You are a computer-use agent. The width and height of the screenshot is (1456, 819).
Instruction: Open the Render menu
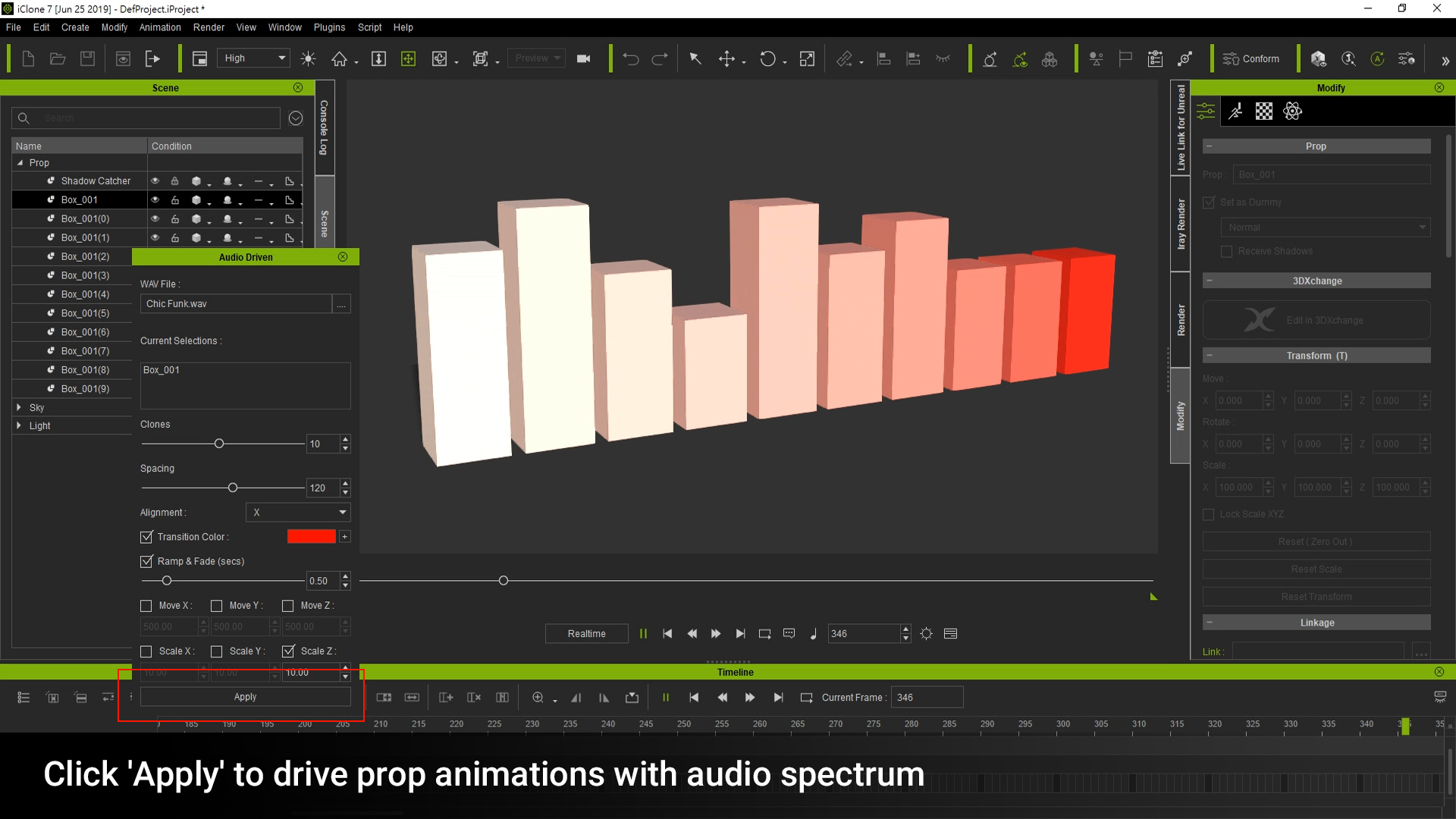click(x=209, y=27)
